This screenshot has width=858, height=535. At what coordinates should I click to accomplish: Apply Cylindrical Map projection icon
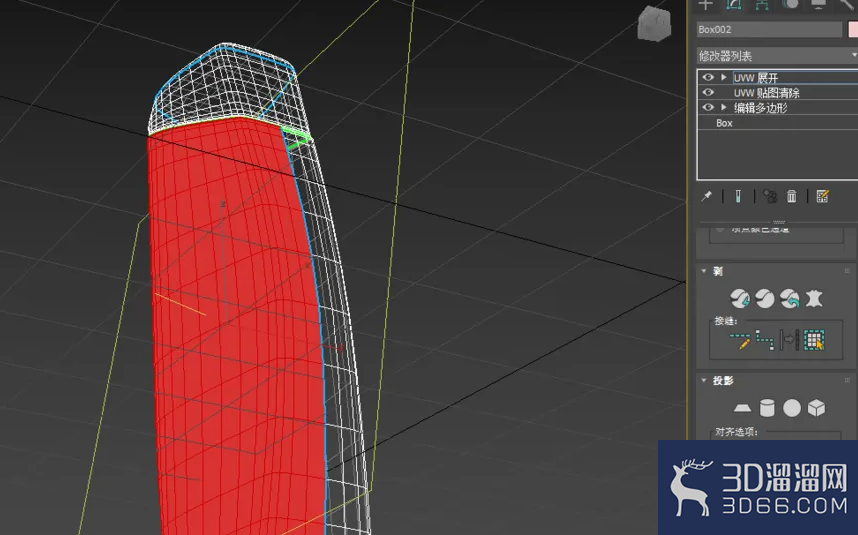point(767,408)
